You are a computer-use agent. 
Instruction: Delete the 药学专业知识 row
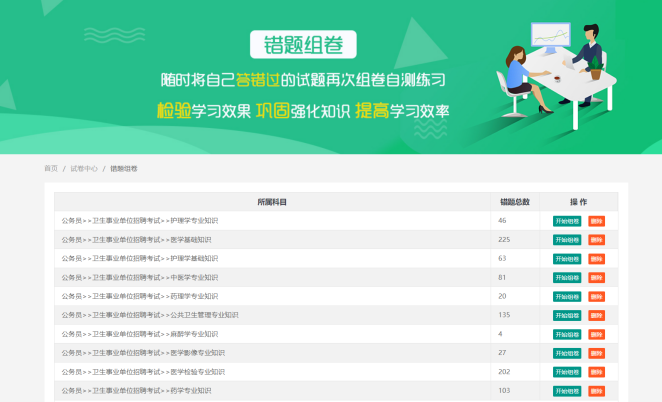coord(596,391)
